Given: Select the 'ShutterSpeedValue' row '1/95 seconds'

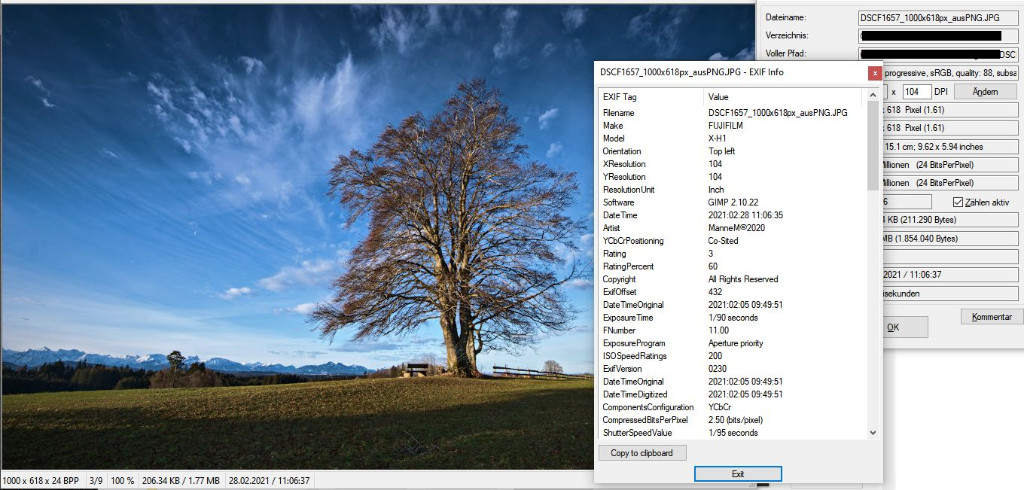Looking at the screenshot, I should (733, 433).
